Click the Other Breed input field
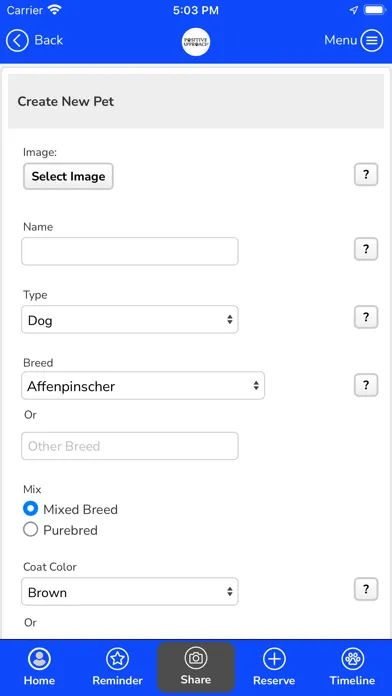 (x=130, y=446)
